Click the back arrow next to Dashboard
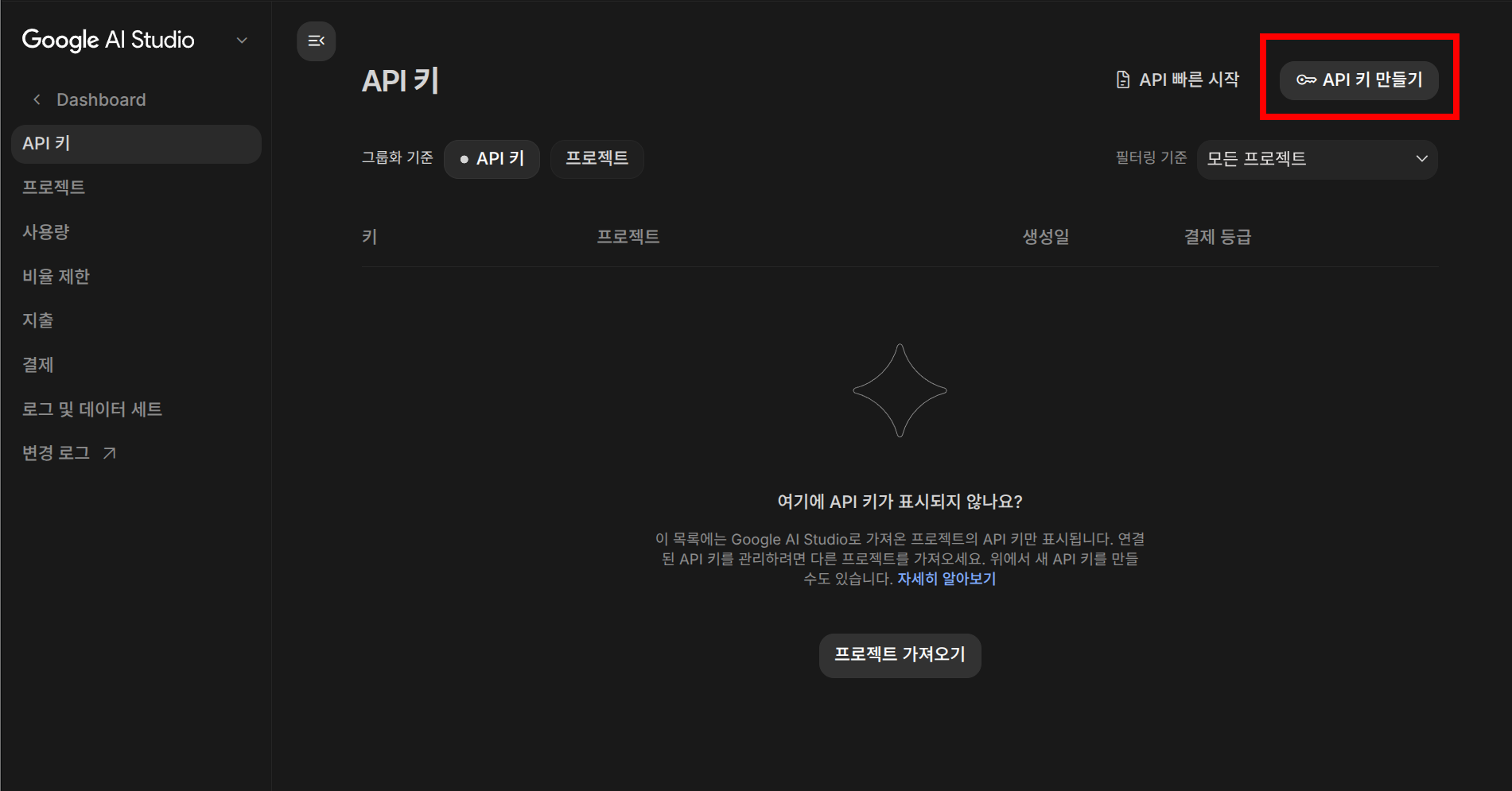The width and height of the screenshot is (1512, 791). pyautogui.click(x=37, y=99)
